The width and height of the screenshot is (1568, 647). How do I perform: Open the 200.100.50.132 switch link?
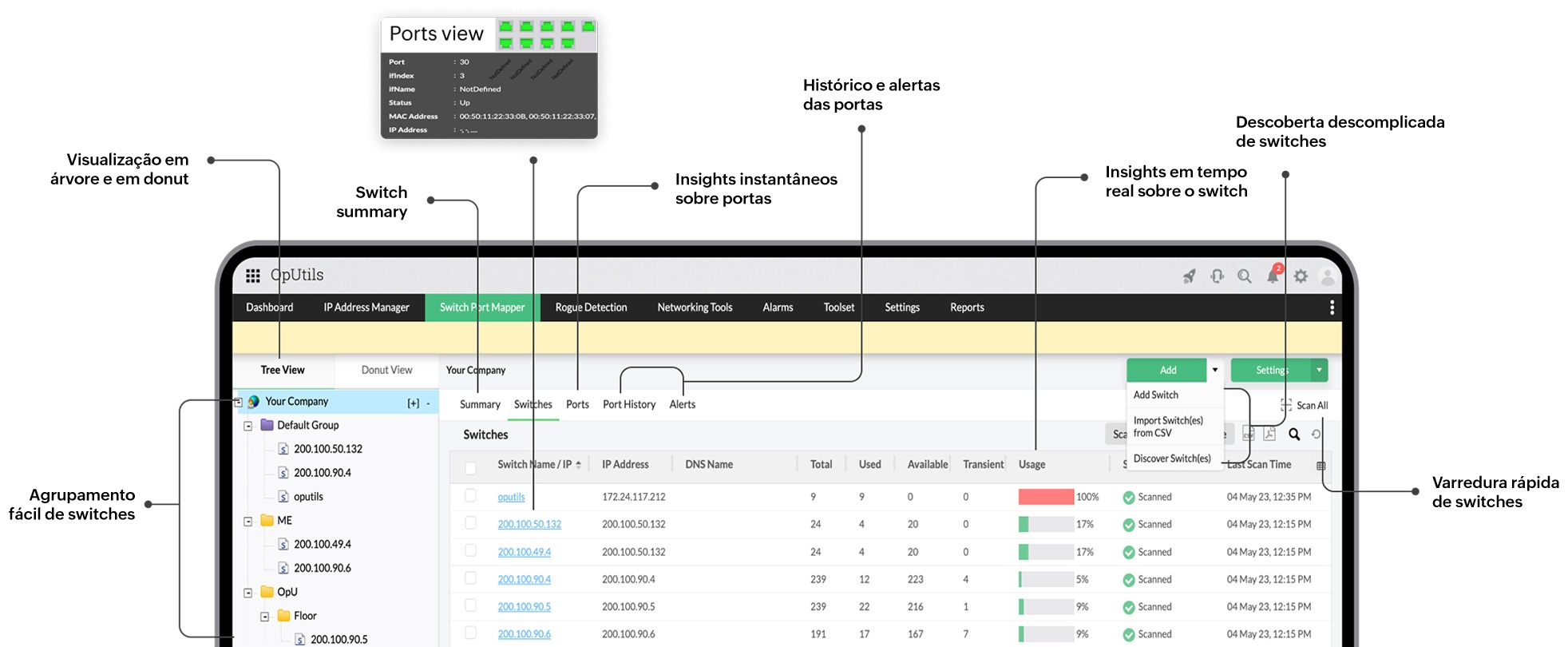point(529,524)
